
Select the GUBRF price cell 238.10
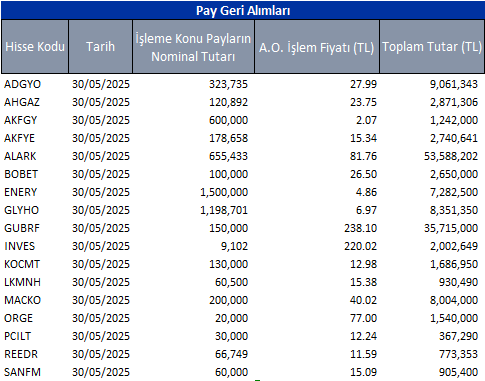coord(360,228)
